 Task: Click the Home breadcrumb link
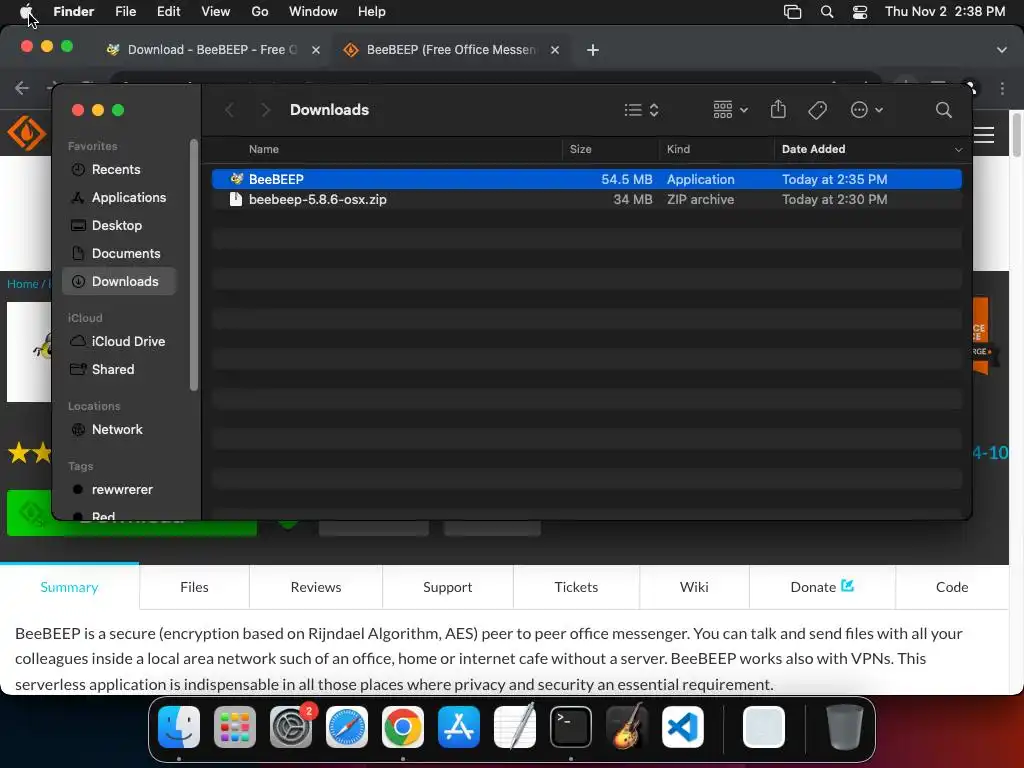22,284
